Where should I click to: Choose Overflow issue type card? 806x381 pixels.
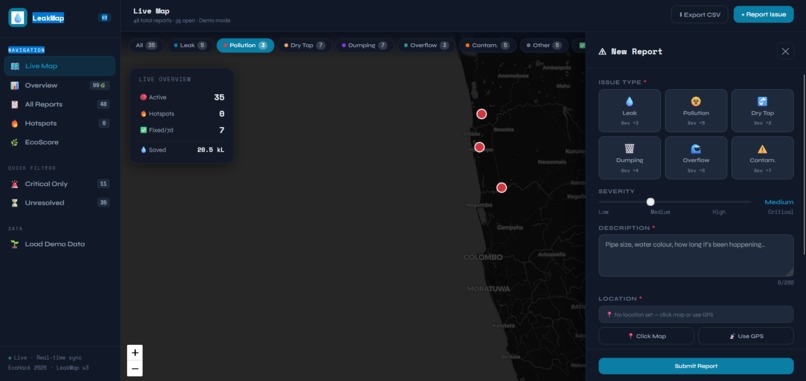coord(696,158)
